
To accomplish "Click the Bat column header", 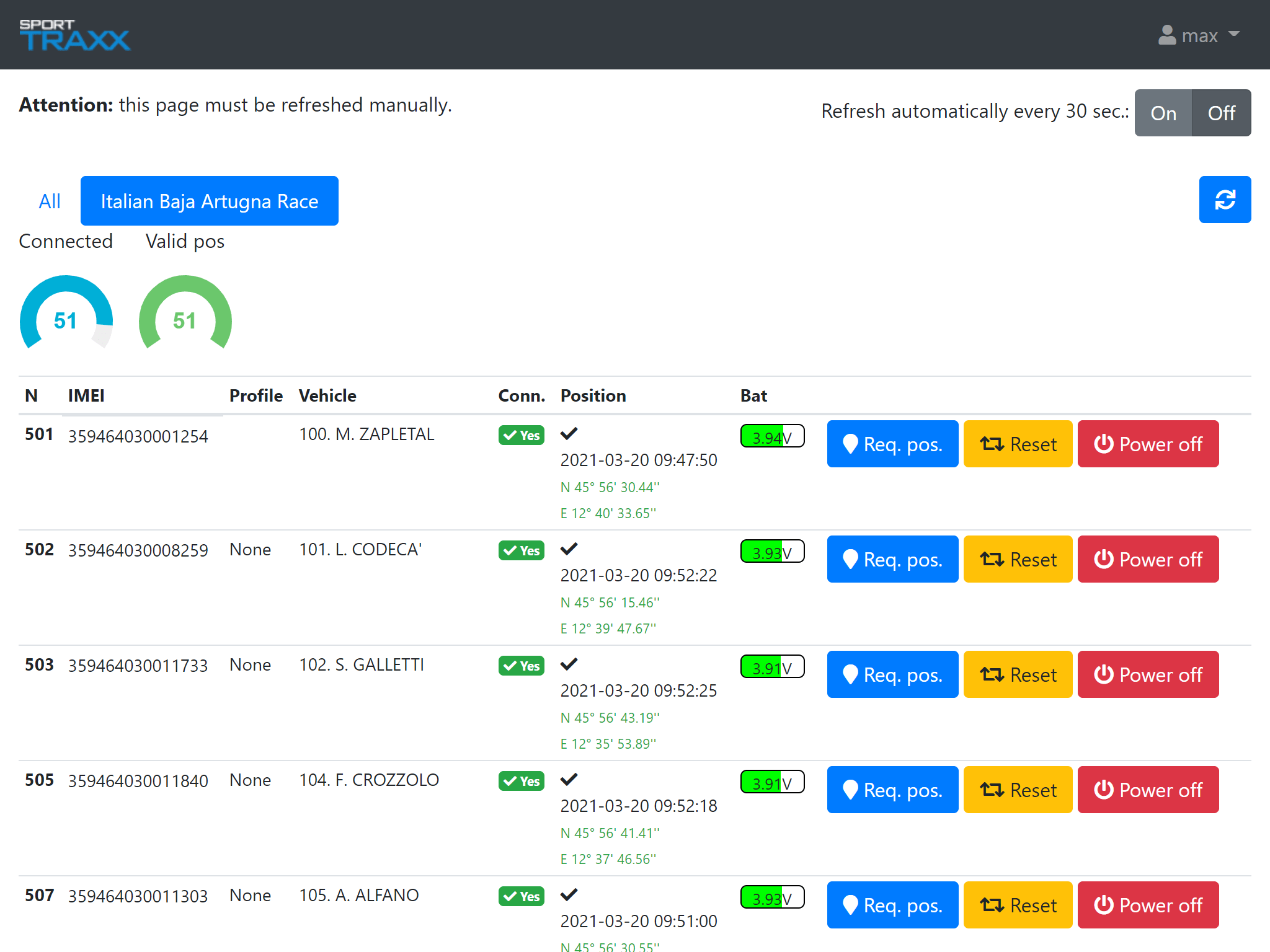I will coord(753,395).
